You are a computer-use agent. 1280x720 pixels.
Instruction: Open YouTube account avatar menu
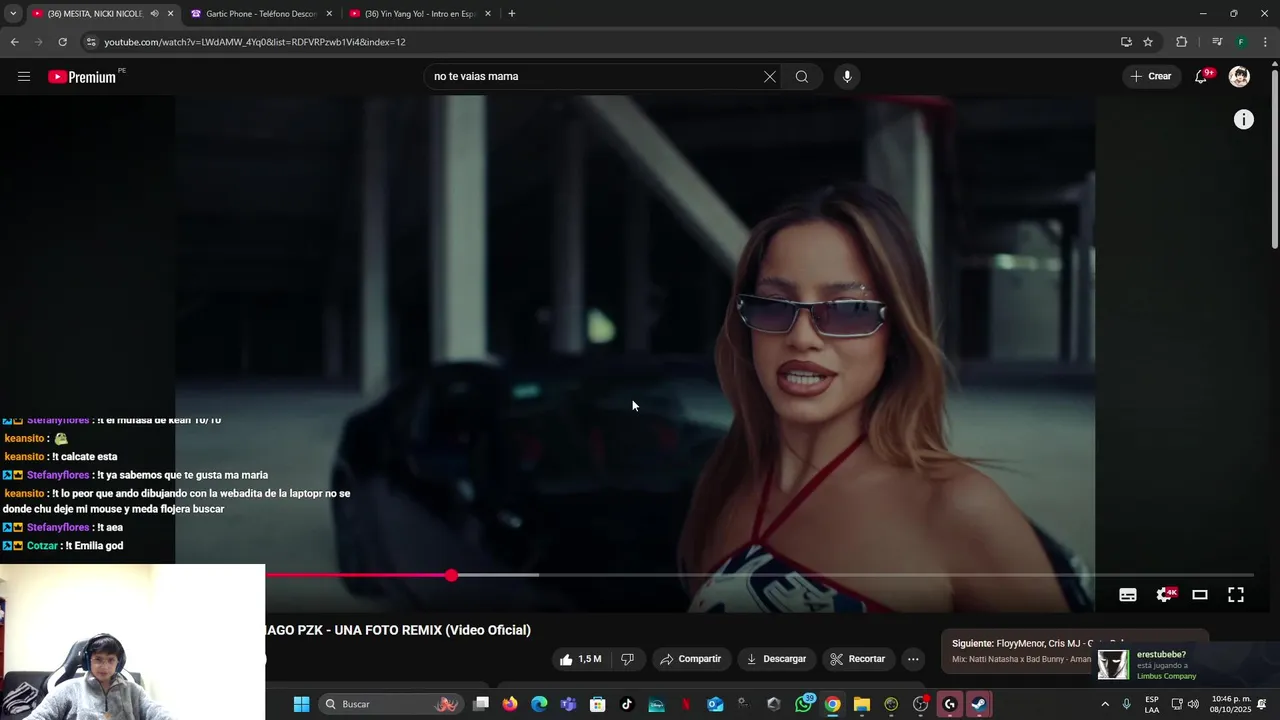(x=1239, y=76)
